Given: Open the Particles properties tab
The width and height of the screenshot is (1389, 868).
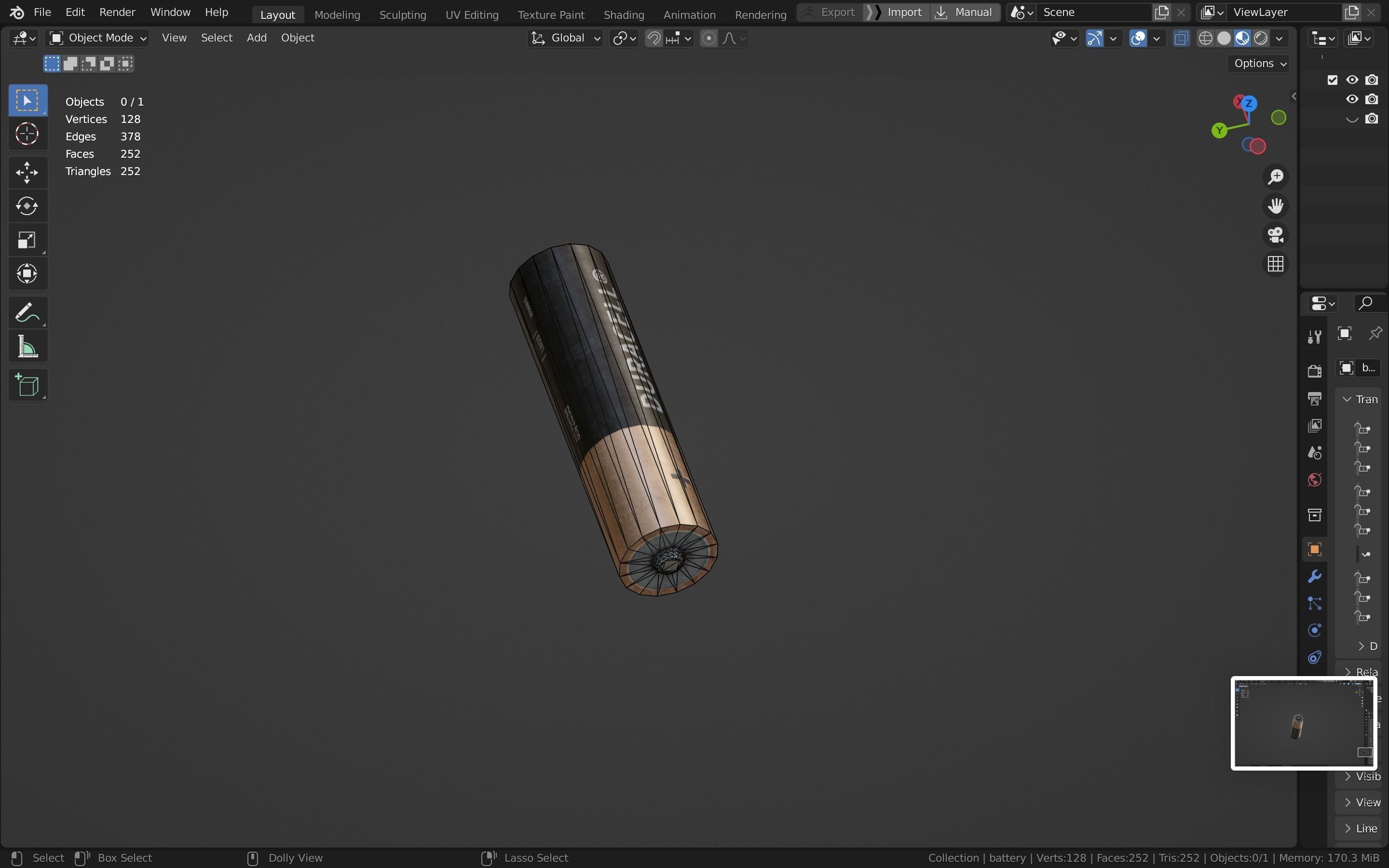Looking at the screenshot, I should click(1314, 603).
